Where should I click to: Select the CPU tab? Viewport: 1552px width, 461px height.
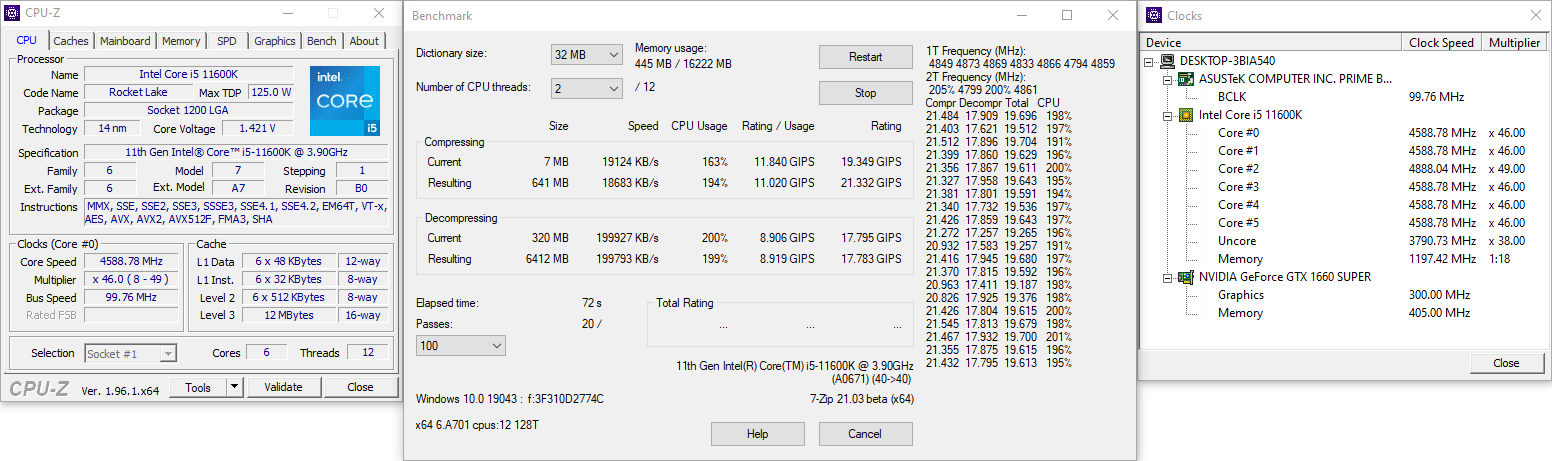[27, 40]
